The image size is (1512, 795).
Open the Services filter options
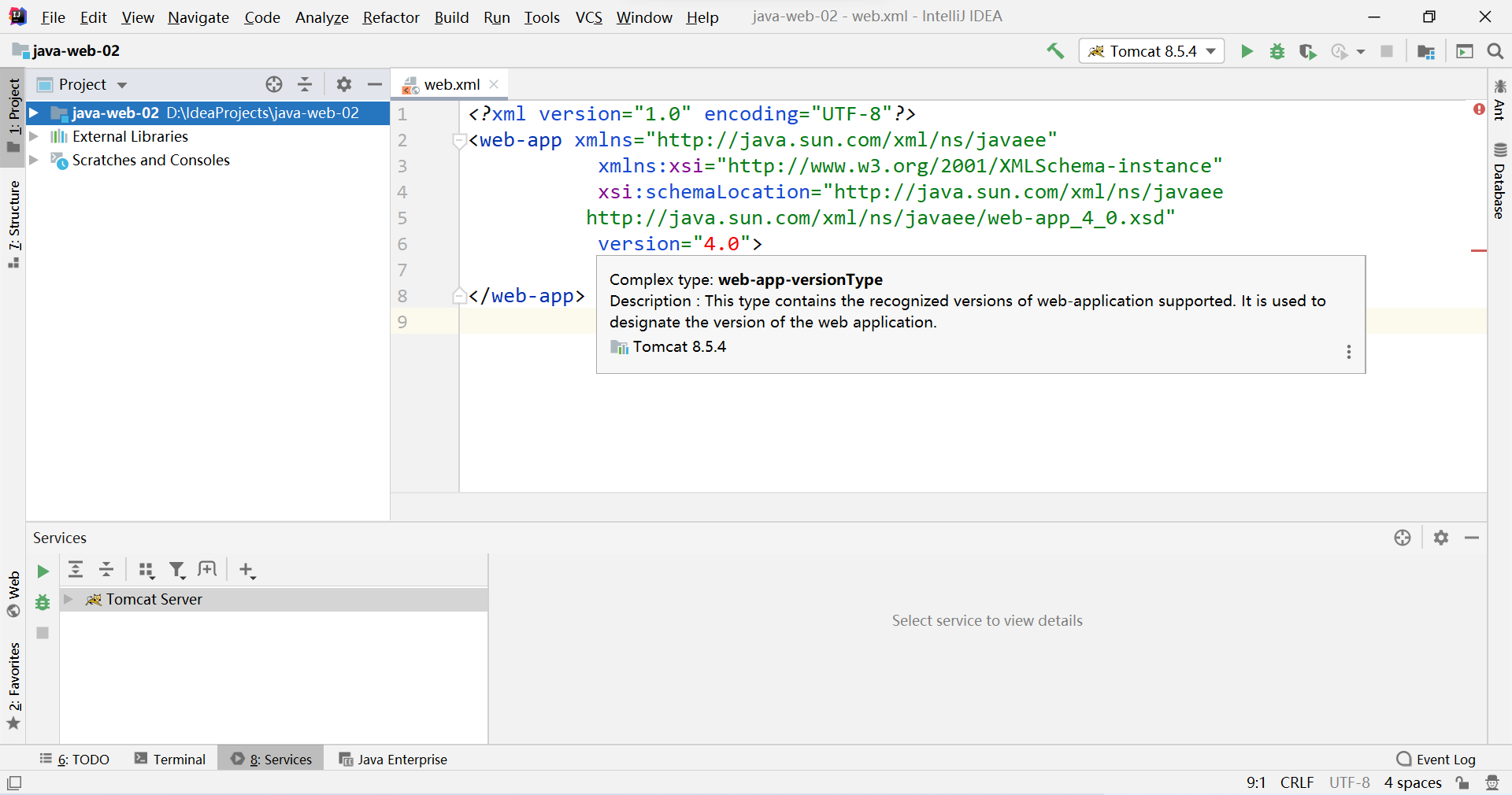[x=177, y=570]
